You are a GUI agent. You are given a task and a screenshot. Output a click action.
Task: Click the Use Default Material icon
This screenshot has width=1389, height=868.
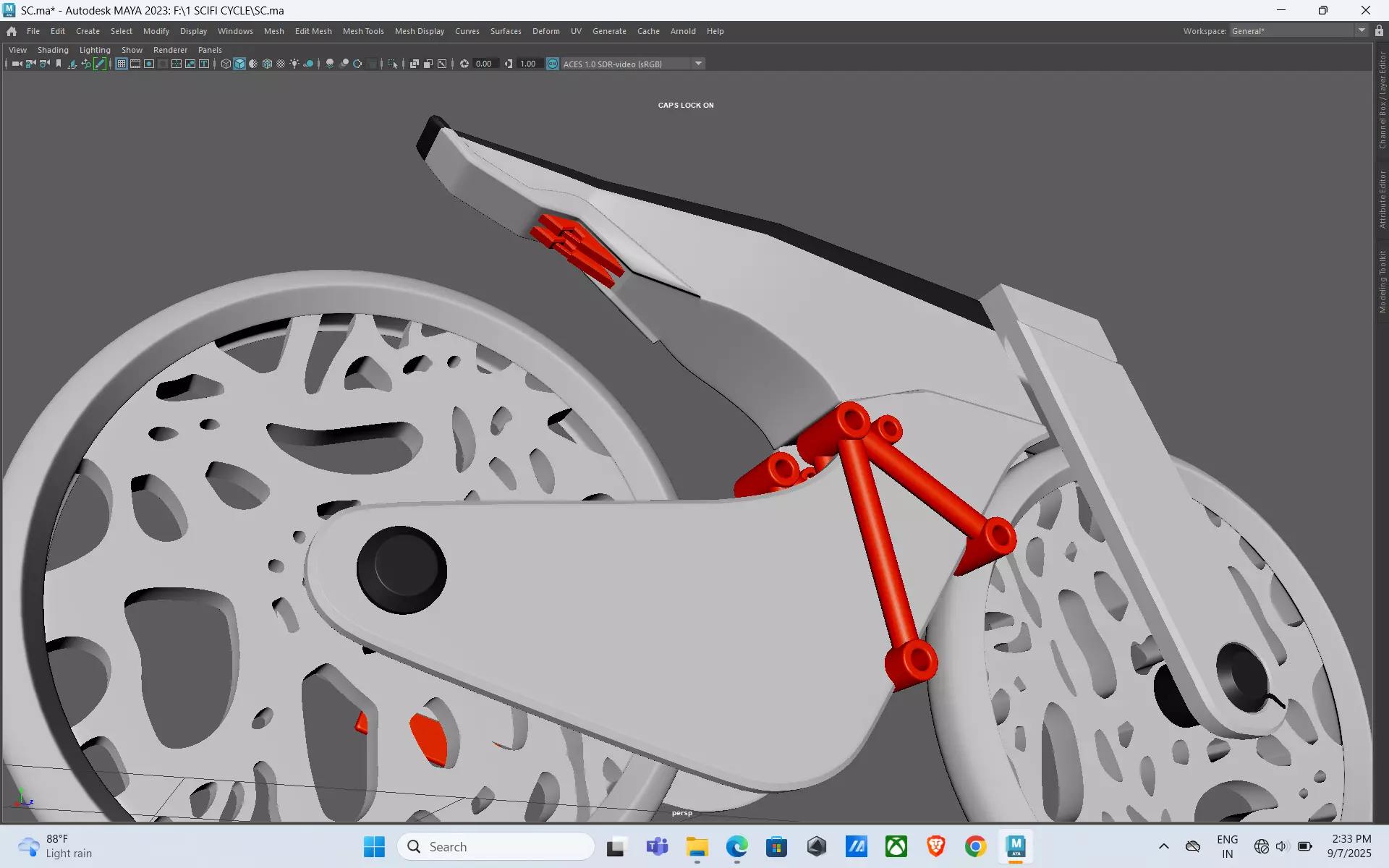click(x=253, y=64)
